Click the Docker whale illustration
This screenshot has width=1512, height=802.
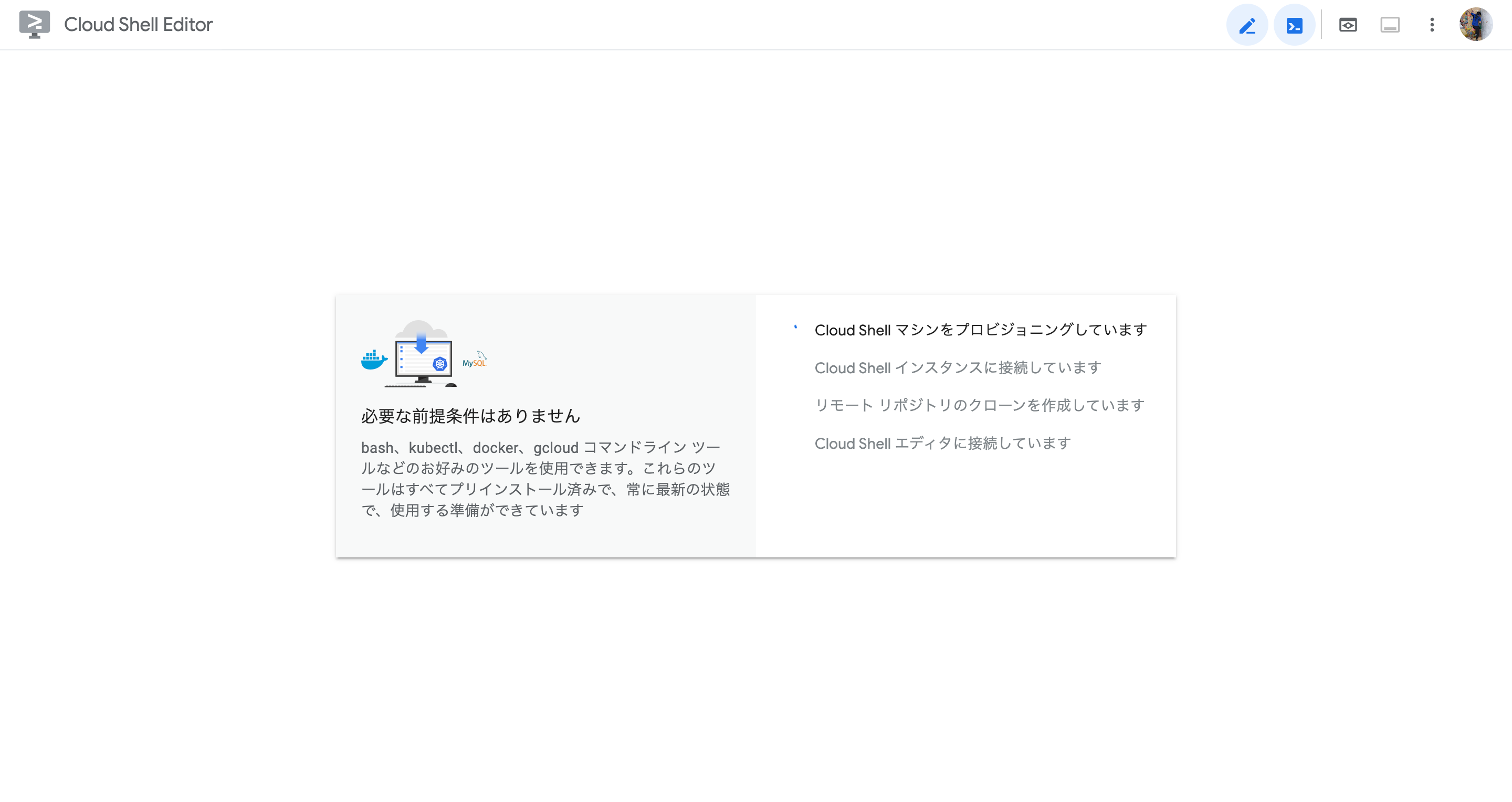374,360
